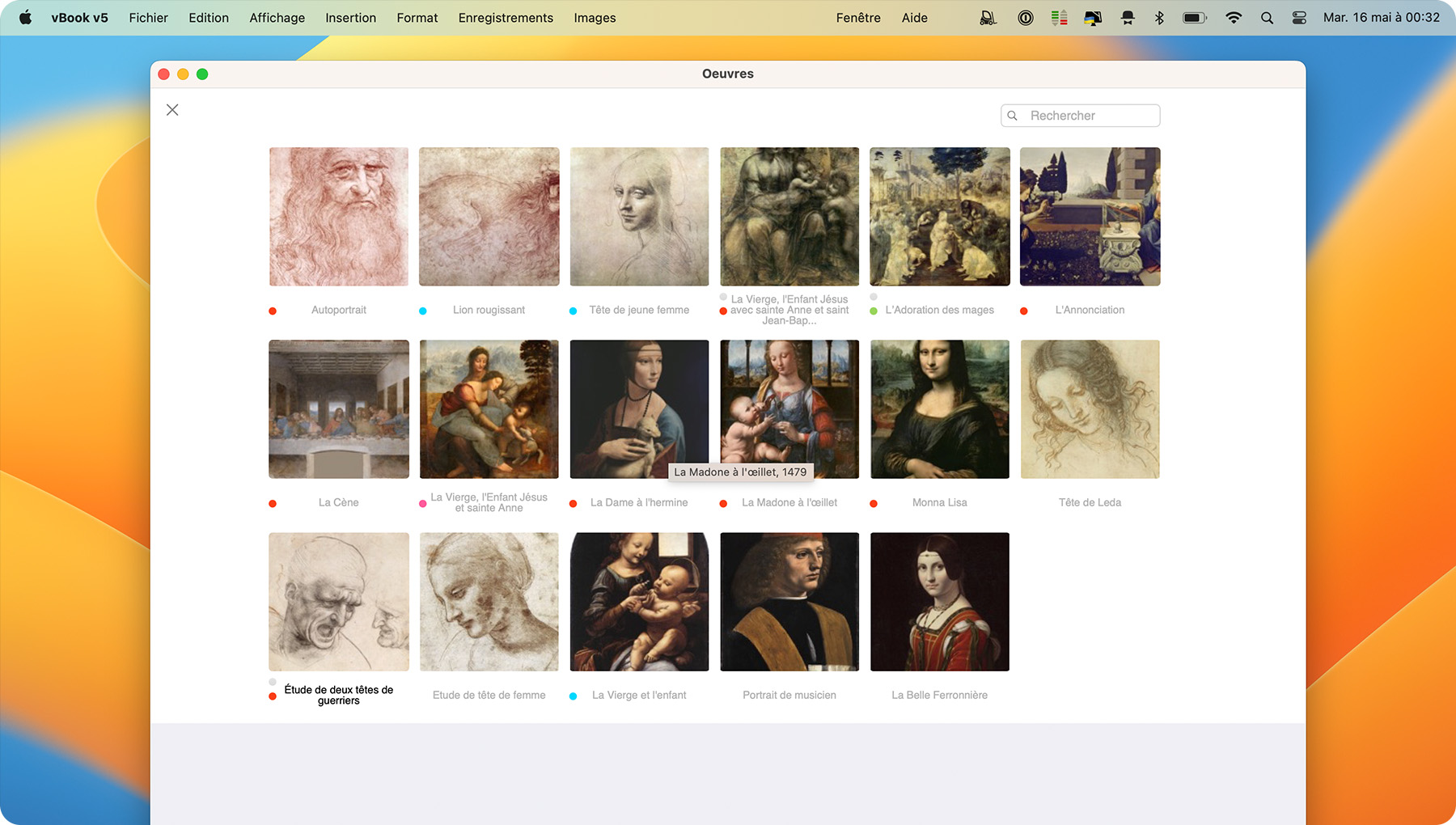Viewport: 1456px width, 825px height.
Task: Click the red dot beside La Madone à l'œillet label
Action: click(723, 503)
